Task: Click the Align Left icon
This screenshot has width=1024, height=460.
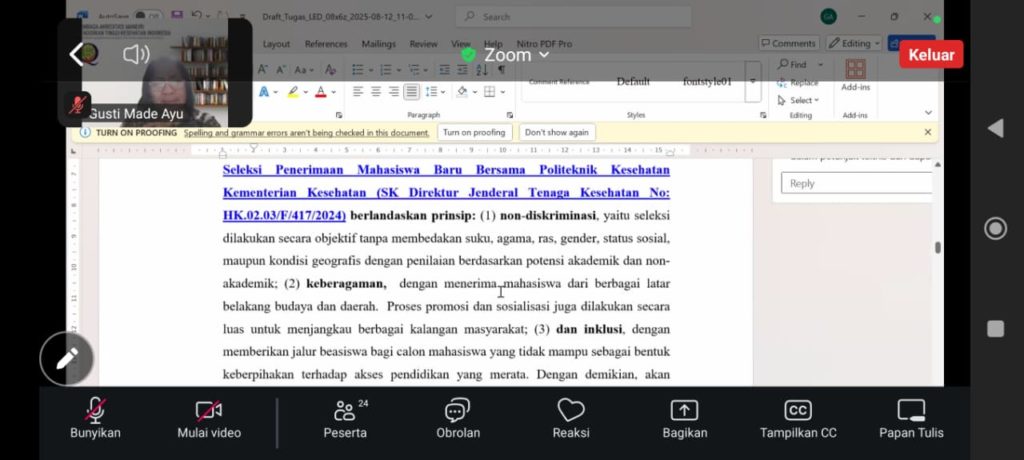Action: pyautogui.click(x=358, y=91)
